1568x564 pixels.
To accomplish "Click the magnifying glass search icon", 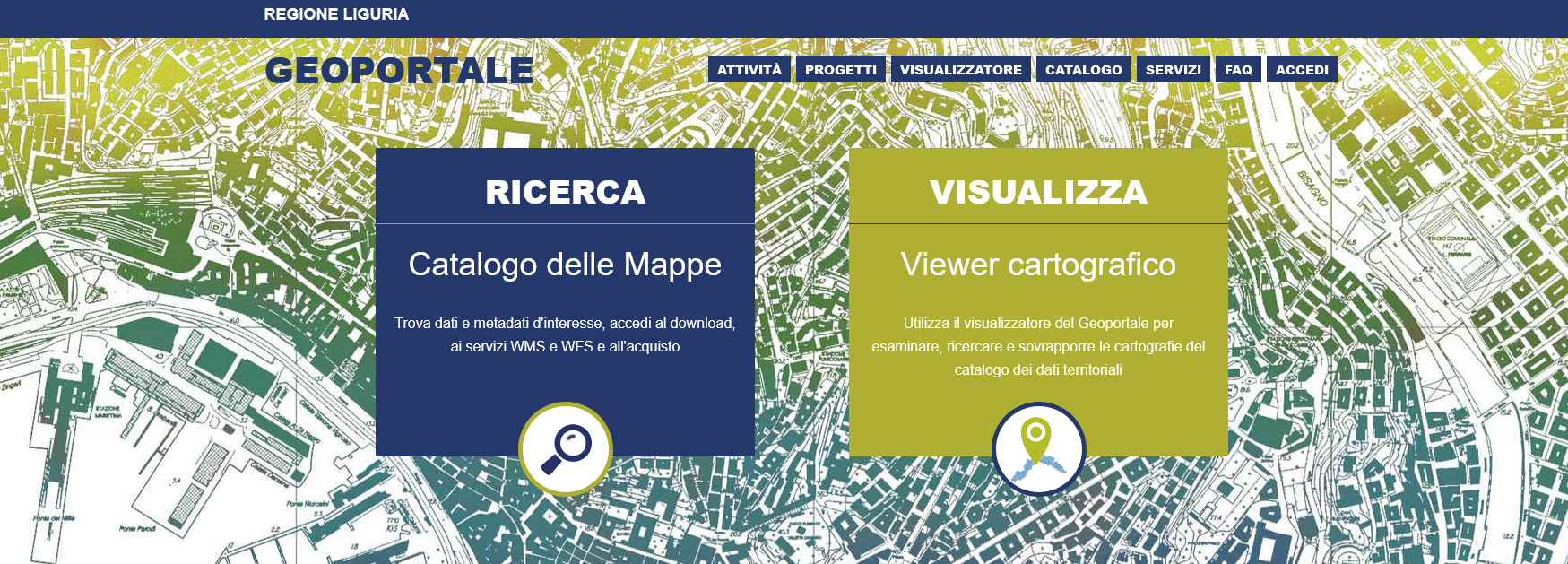I will 565,448.
